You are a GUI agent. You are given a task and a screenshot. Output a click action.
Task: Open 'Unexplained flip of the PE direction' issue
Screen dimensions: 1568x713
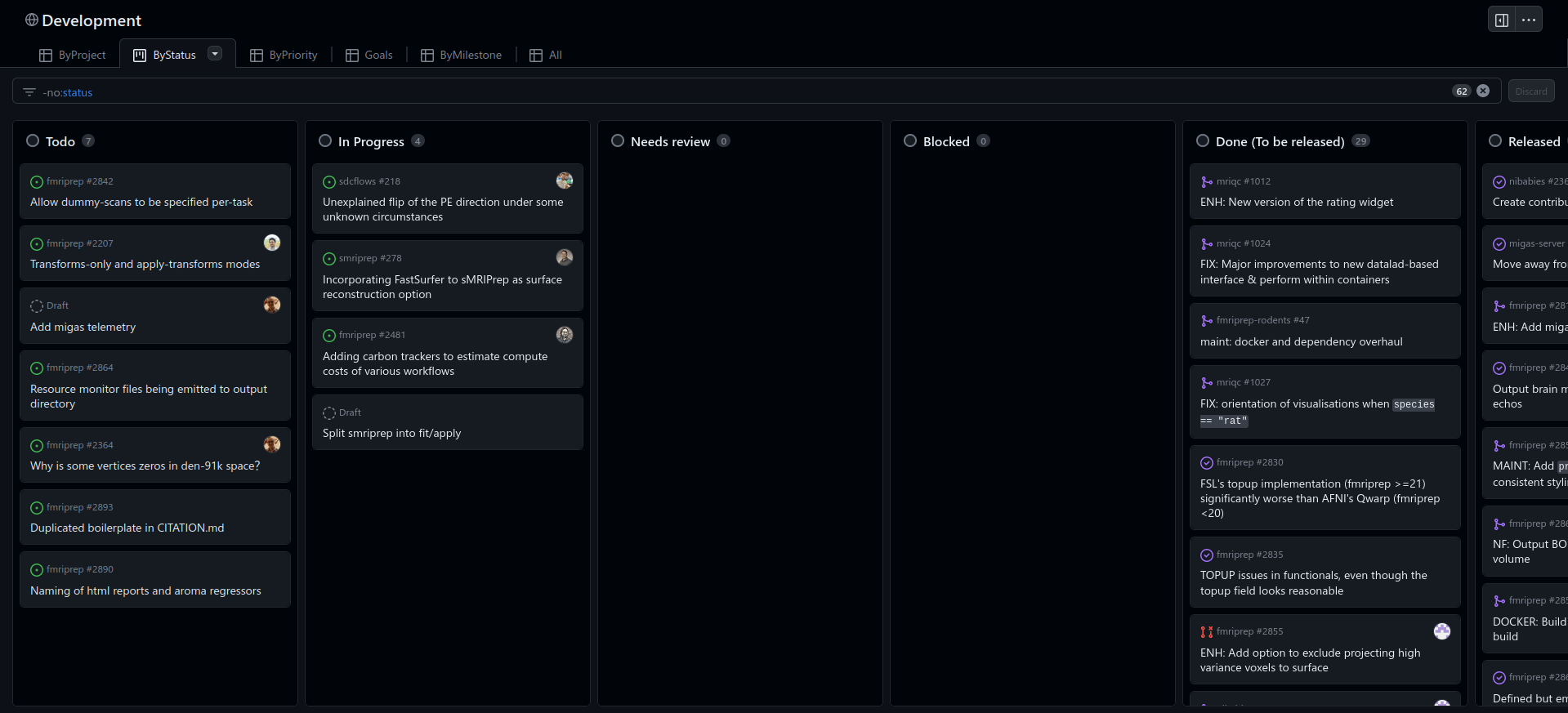click(443, 209)
